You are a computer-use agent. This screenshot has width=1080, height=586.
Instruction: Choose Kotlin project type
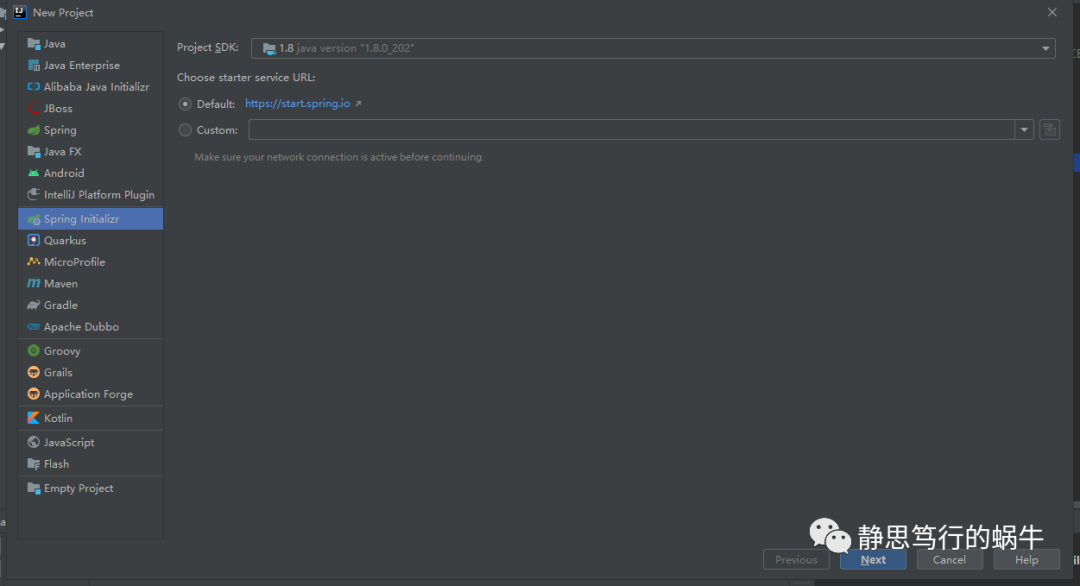click(x=90, y=418)
